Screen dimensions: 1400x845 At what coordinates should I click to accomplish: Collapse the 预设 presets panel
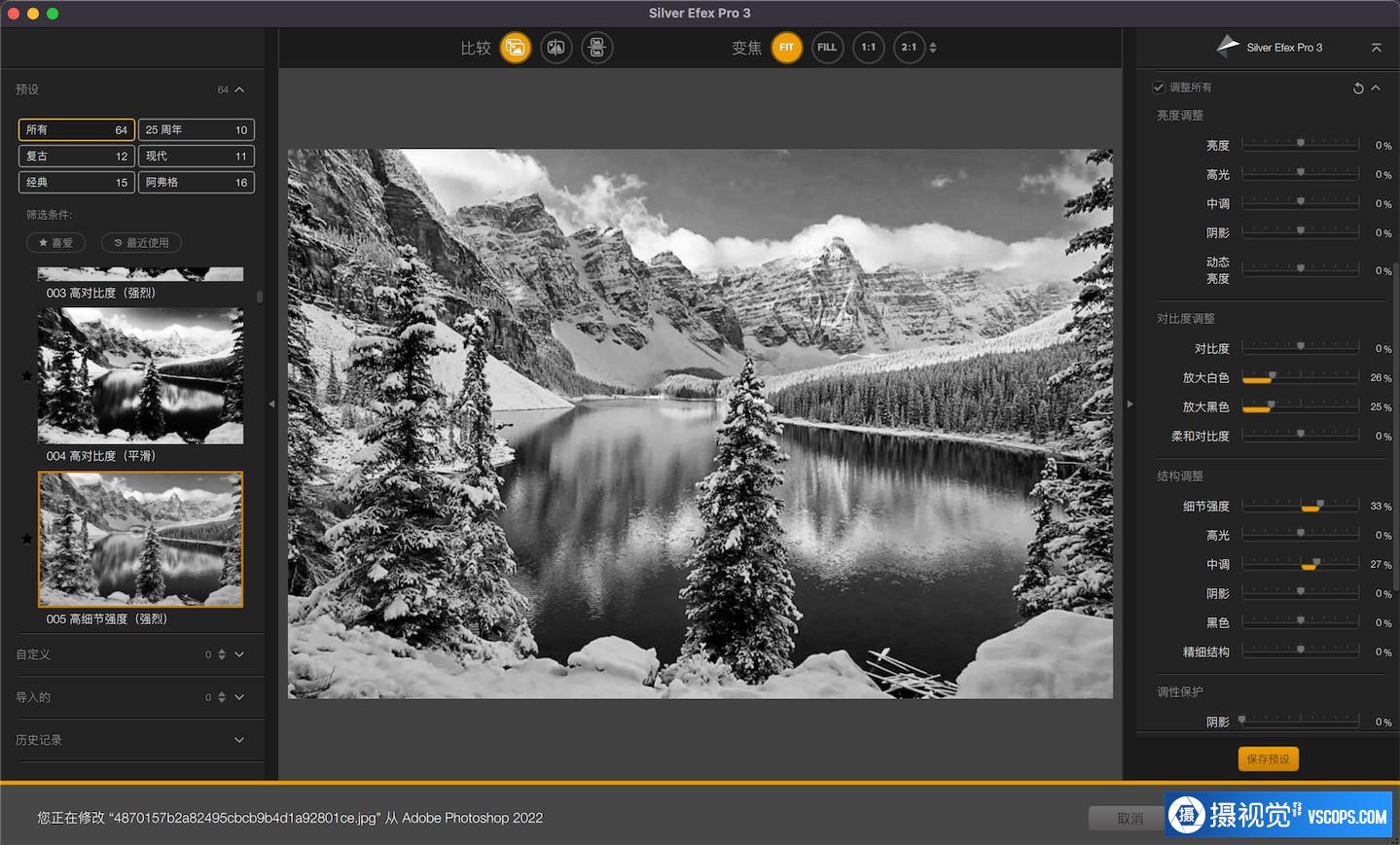(239, 89)
